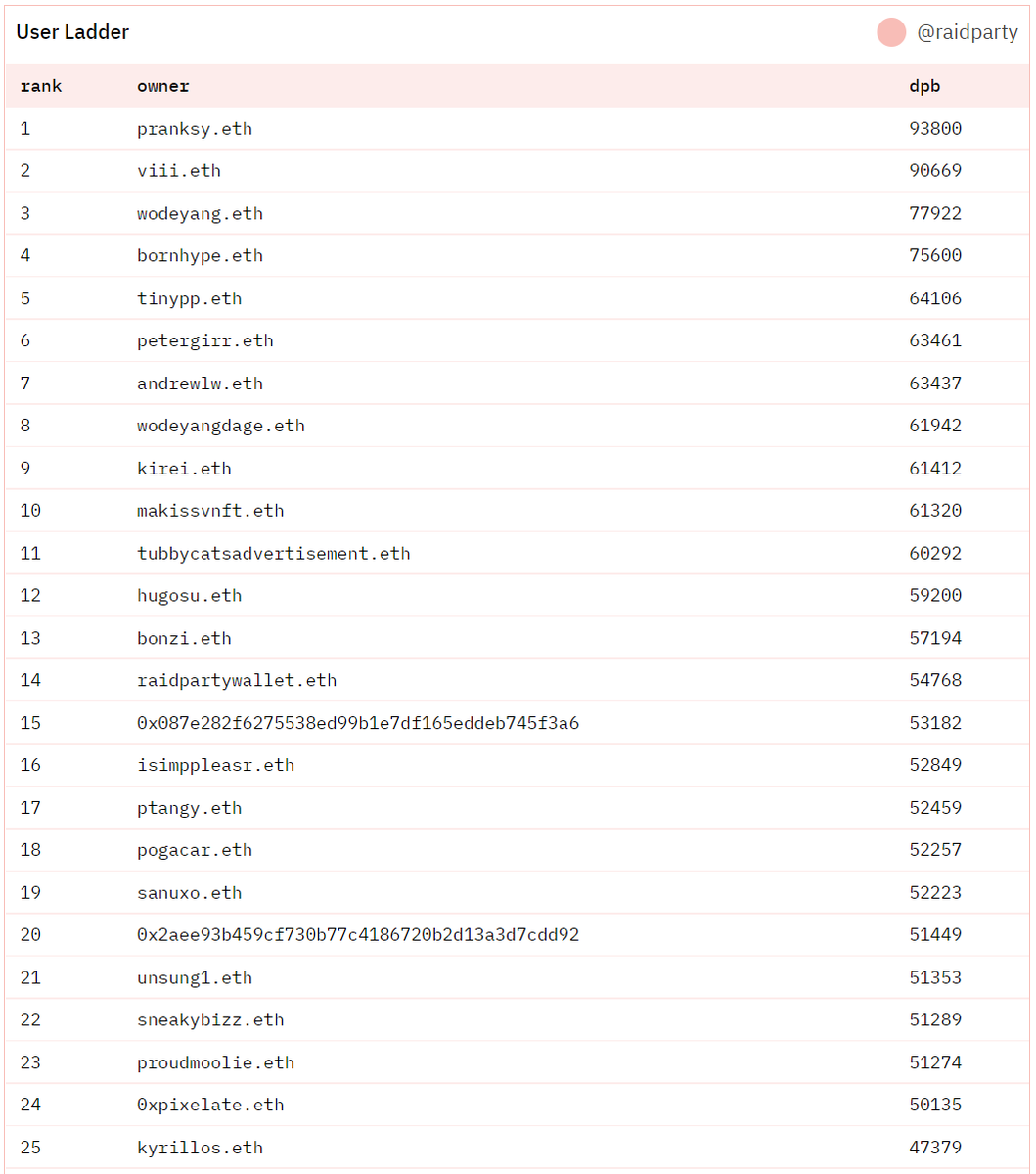Click dpb value 63461
This screenshot has height=1174, width=1036.
pyautogui.click(x=935, y=341)
